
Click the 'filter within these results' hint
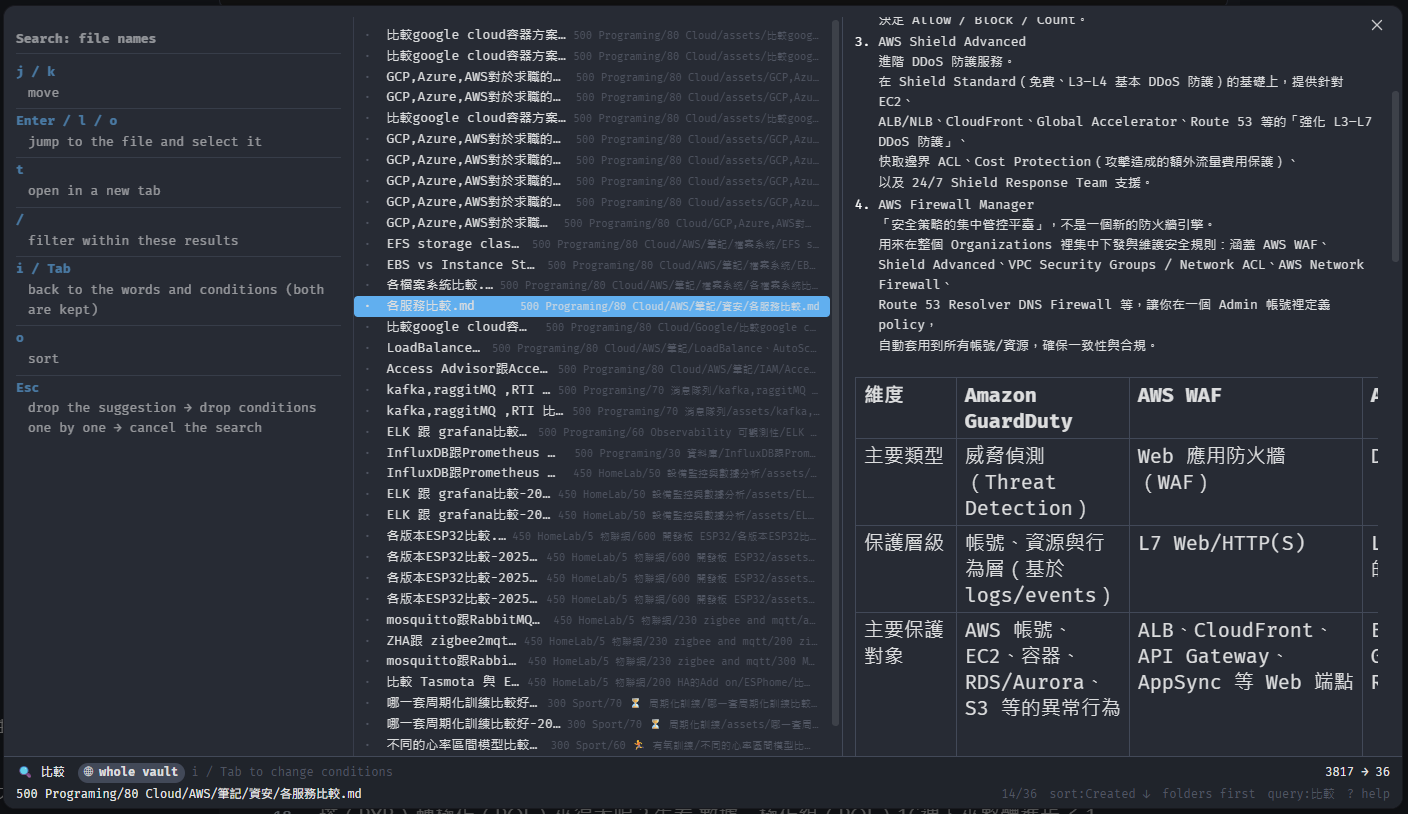point(133,240)
